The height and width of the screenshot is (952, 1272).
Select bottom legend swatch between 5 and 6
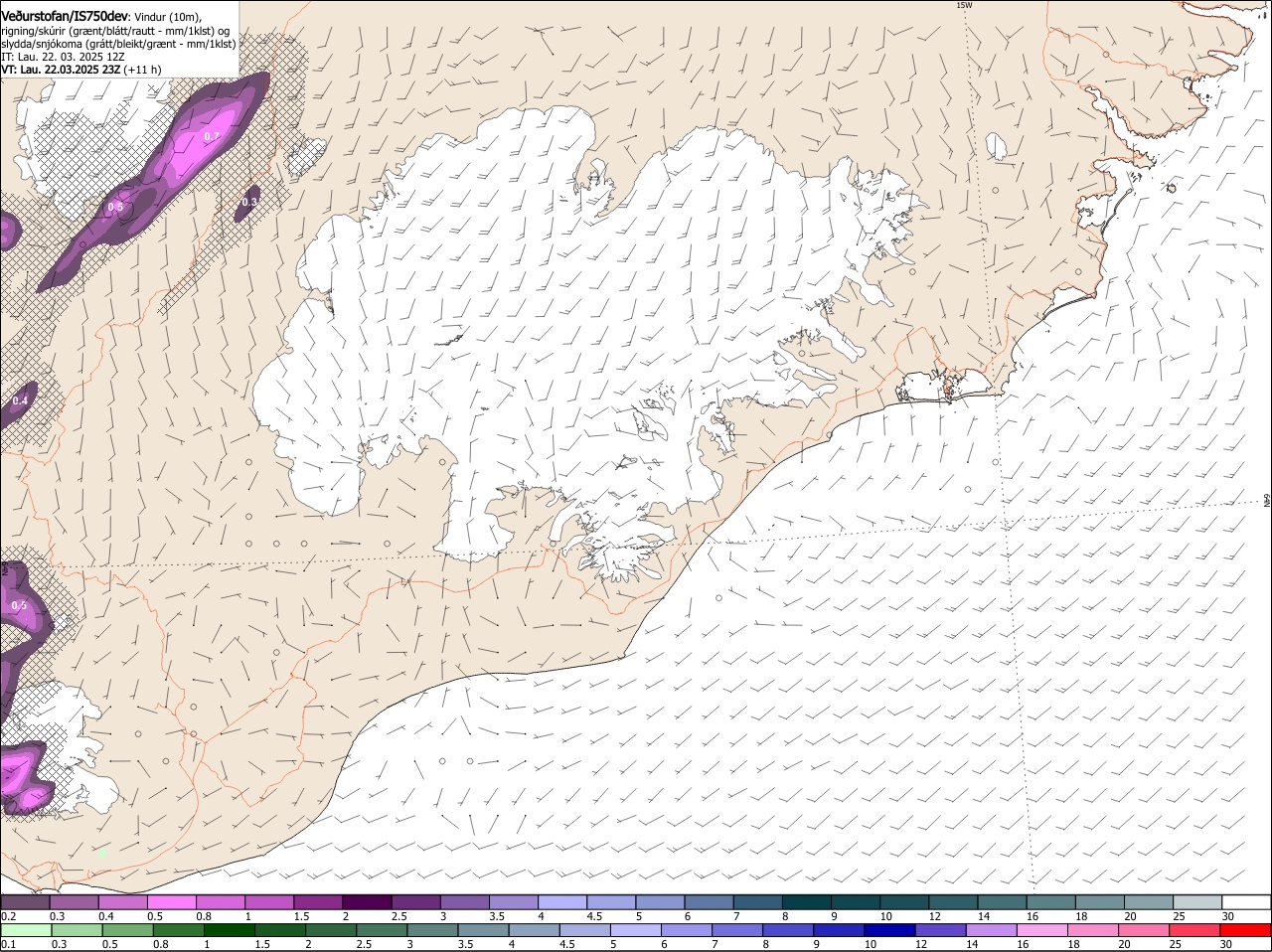tap(635, 930)
